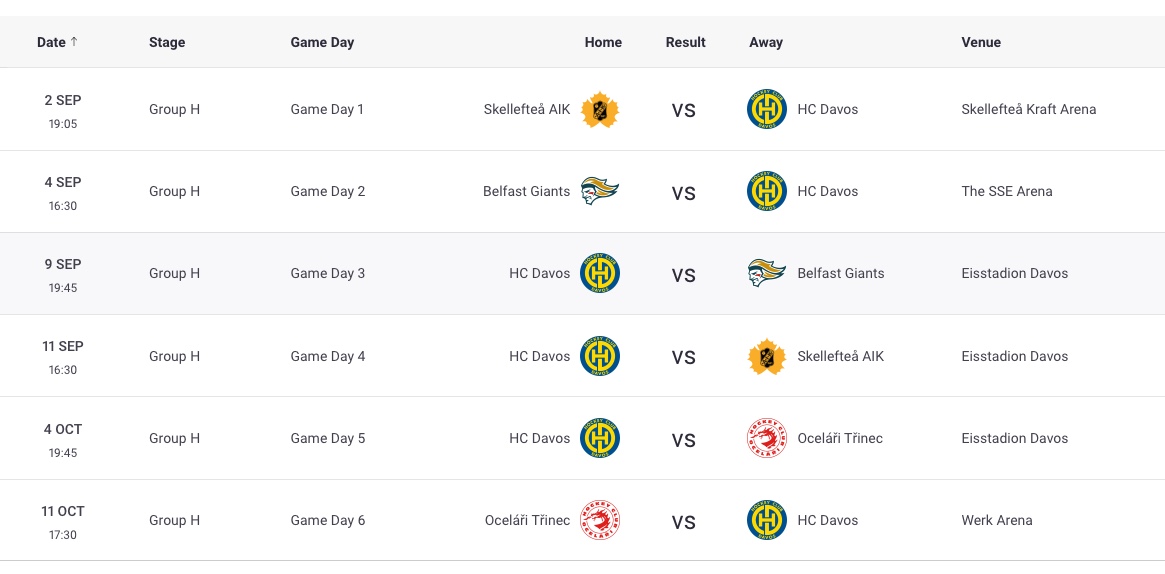Click VS result for 4 OCT match

tap(683, 440)
